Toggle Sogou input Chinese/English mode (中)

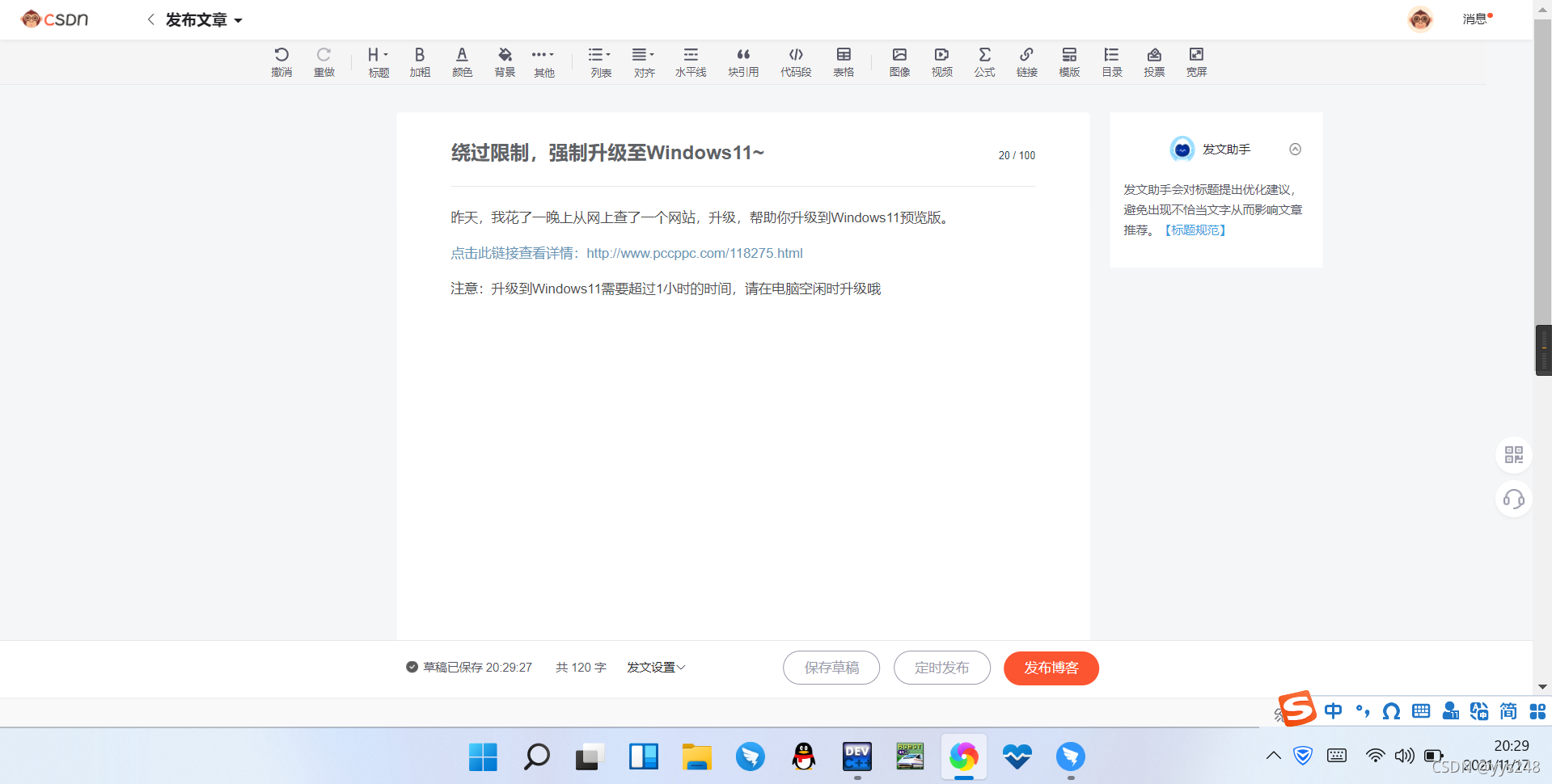click(x=1333, y=711)
